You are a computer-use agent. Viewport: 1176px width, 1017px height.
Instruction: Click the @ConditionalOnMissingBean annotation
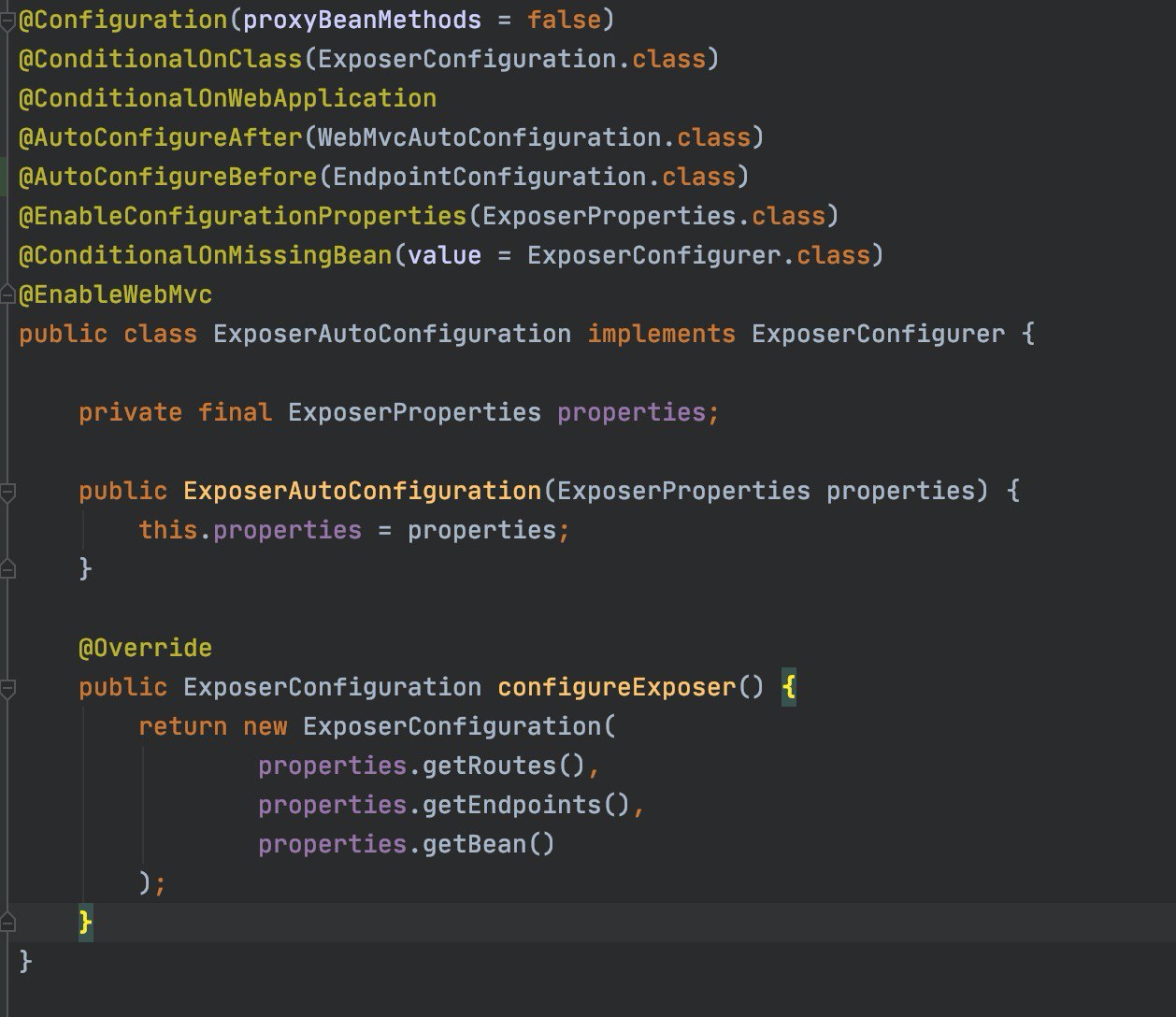pyautogui.click(x=205, y=255)
